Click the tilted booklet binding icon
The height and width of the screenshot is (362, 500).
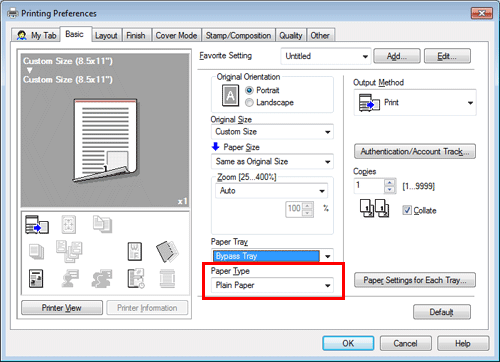tap(167, 251)
